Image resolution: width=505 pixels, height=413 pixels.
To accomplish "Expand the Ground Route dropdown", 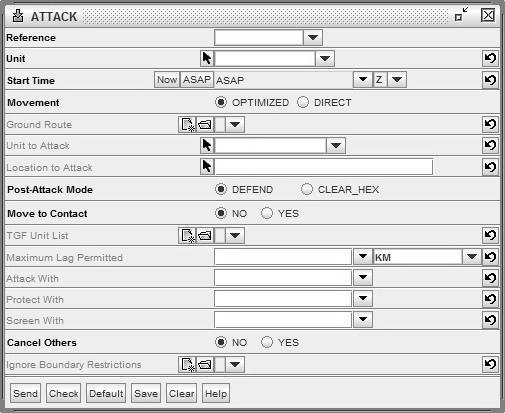I will click(235, 124).
